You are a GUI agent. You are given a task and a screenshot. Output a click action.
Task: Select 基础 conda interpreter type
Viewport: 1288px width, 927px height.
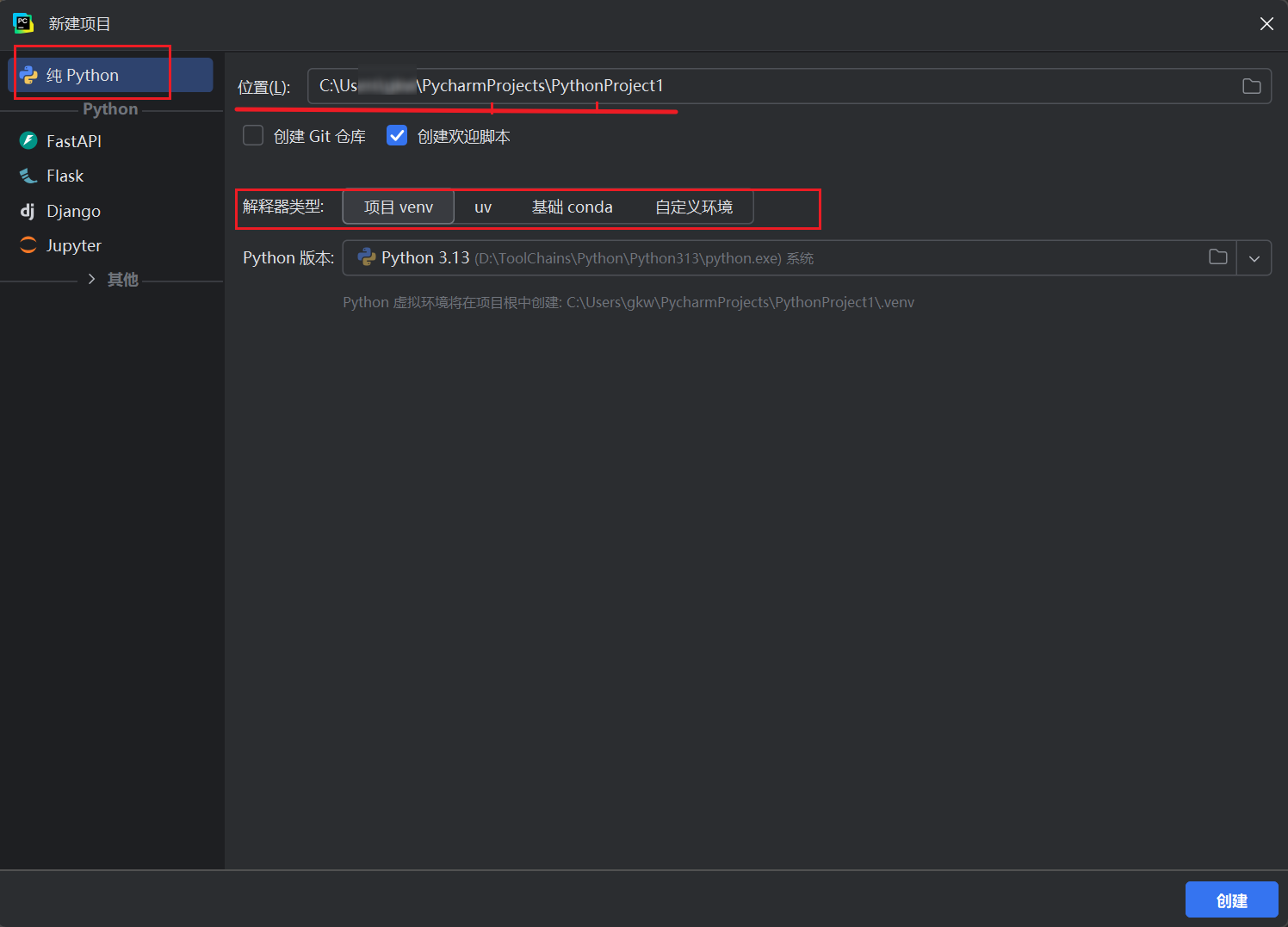573,207
